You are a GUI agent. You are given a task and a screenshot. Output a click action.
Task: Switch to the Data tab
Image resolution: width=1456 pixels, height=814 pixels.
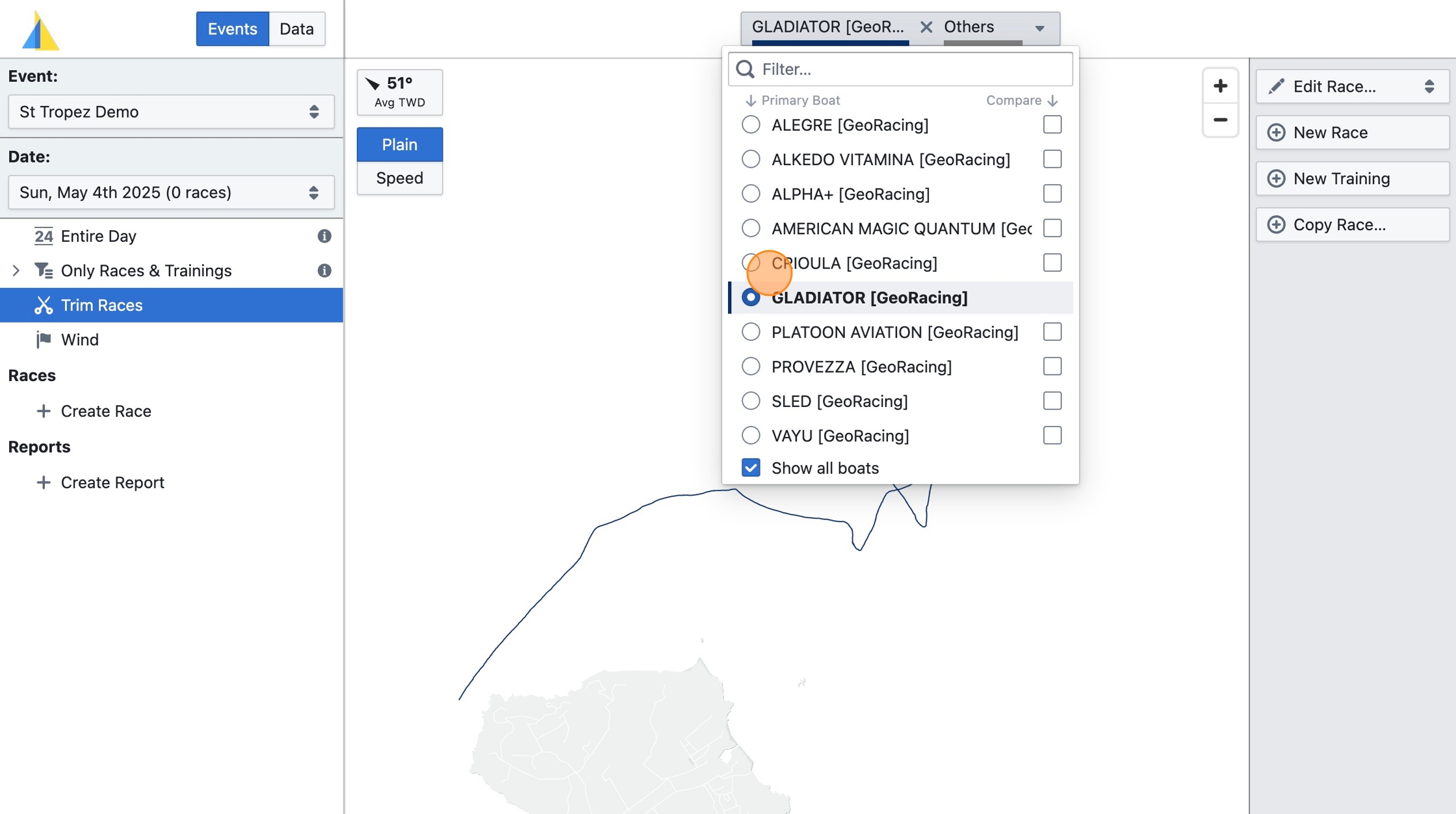[296, 29]
